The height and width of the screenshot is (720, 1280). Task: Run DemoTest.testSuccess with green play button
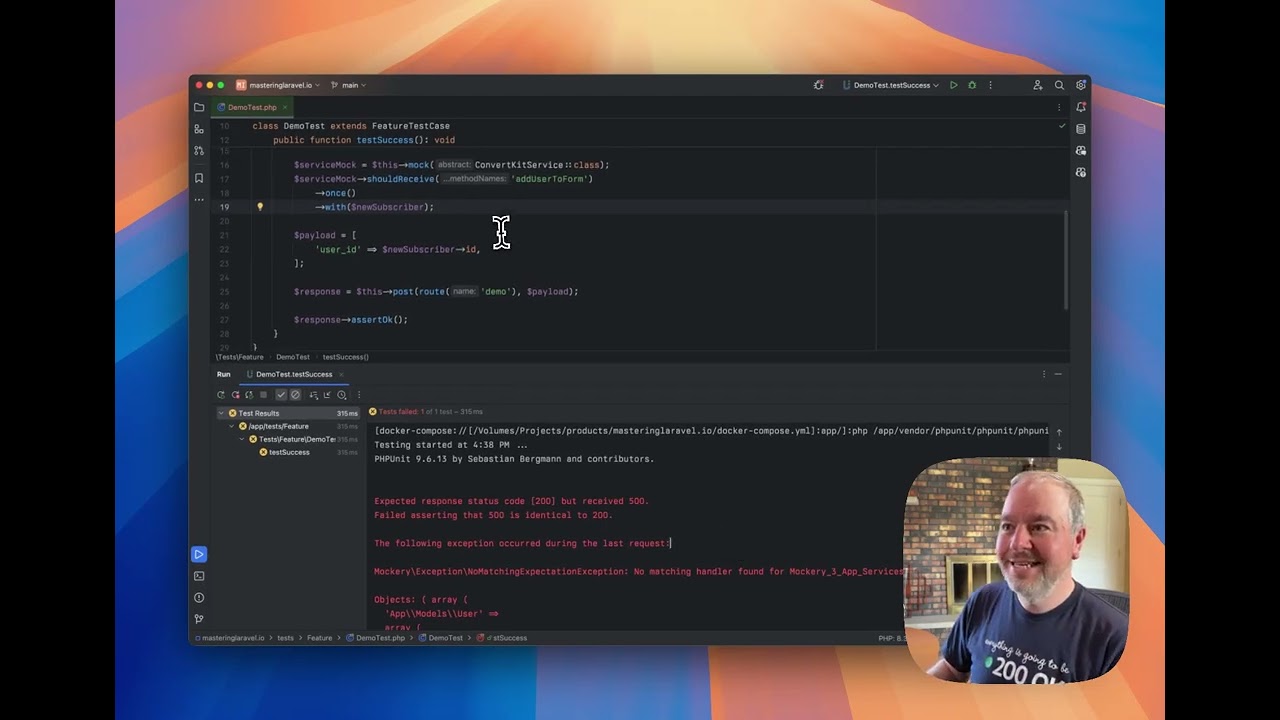(953, 85)
